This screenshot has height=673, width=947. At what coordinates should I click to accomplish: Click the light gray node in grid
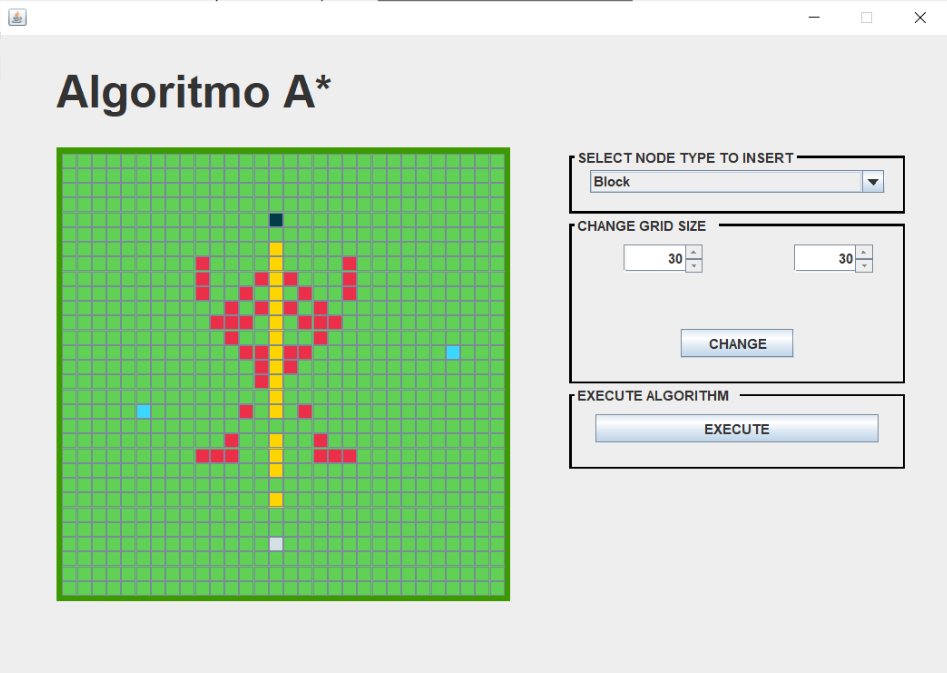tap(276, 544)
